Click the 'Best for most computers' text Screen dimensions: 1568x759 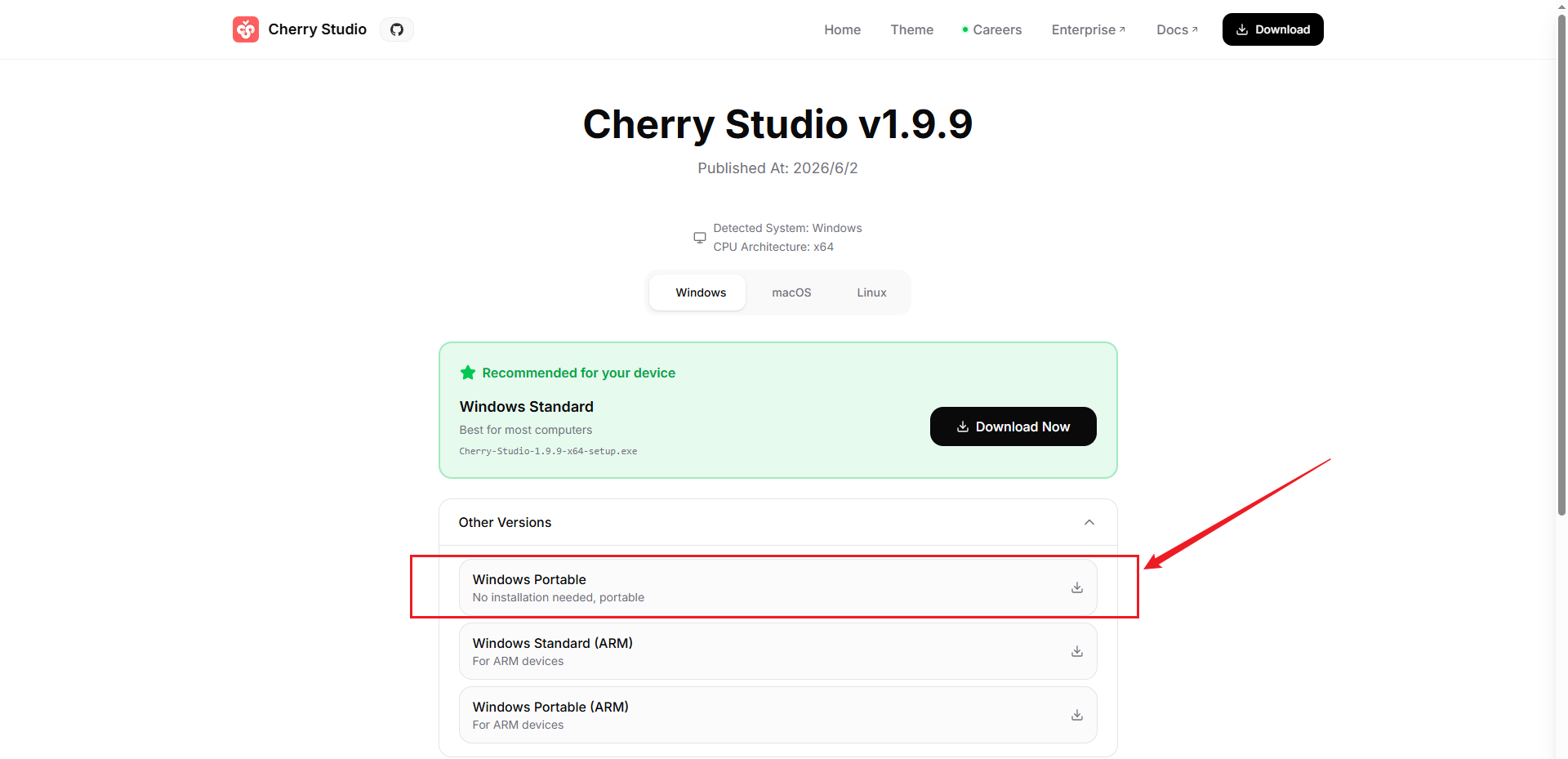[x=525, y=430]
